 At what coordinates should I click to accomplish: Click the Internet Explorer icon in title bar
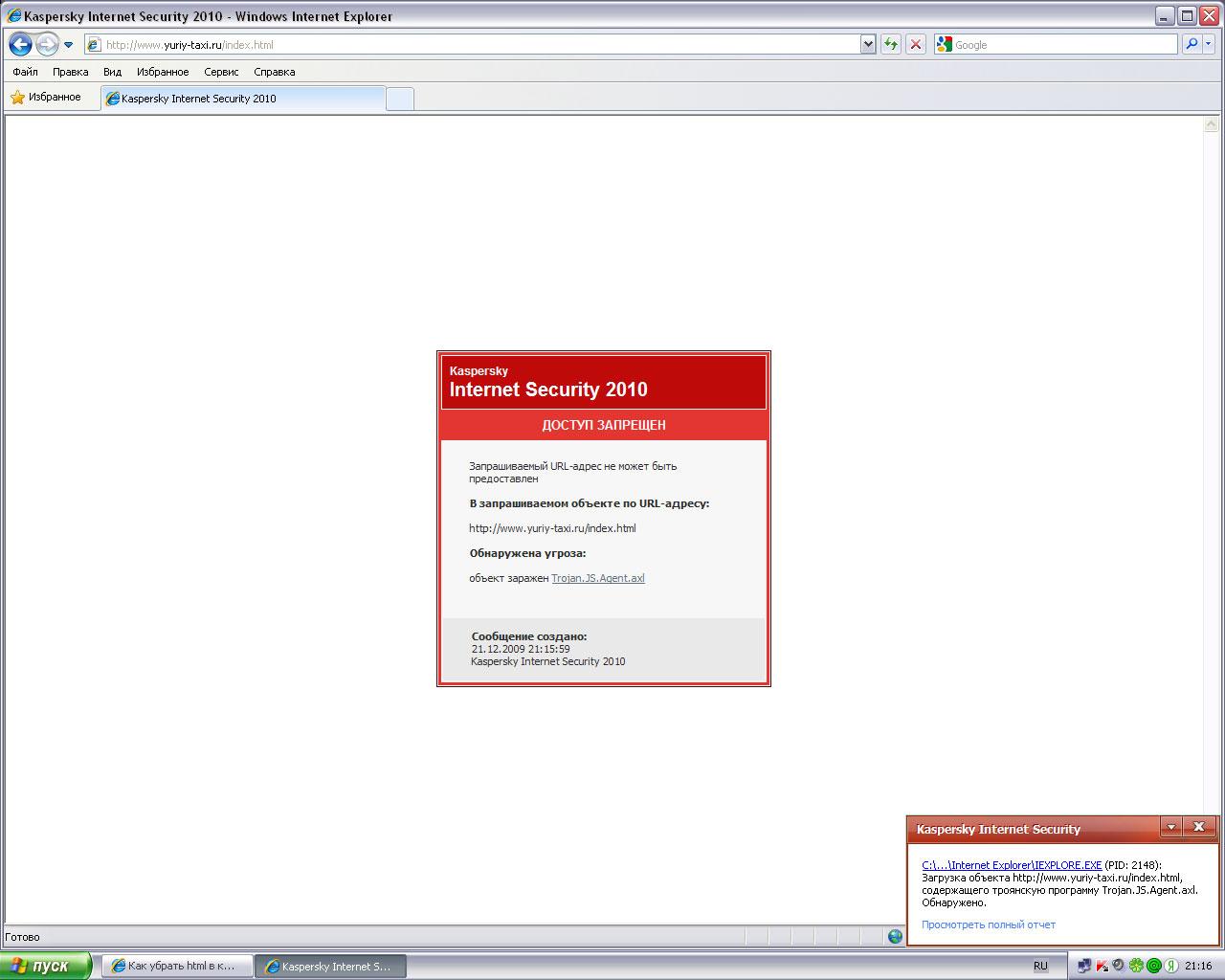13,15
